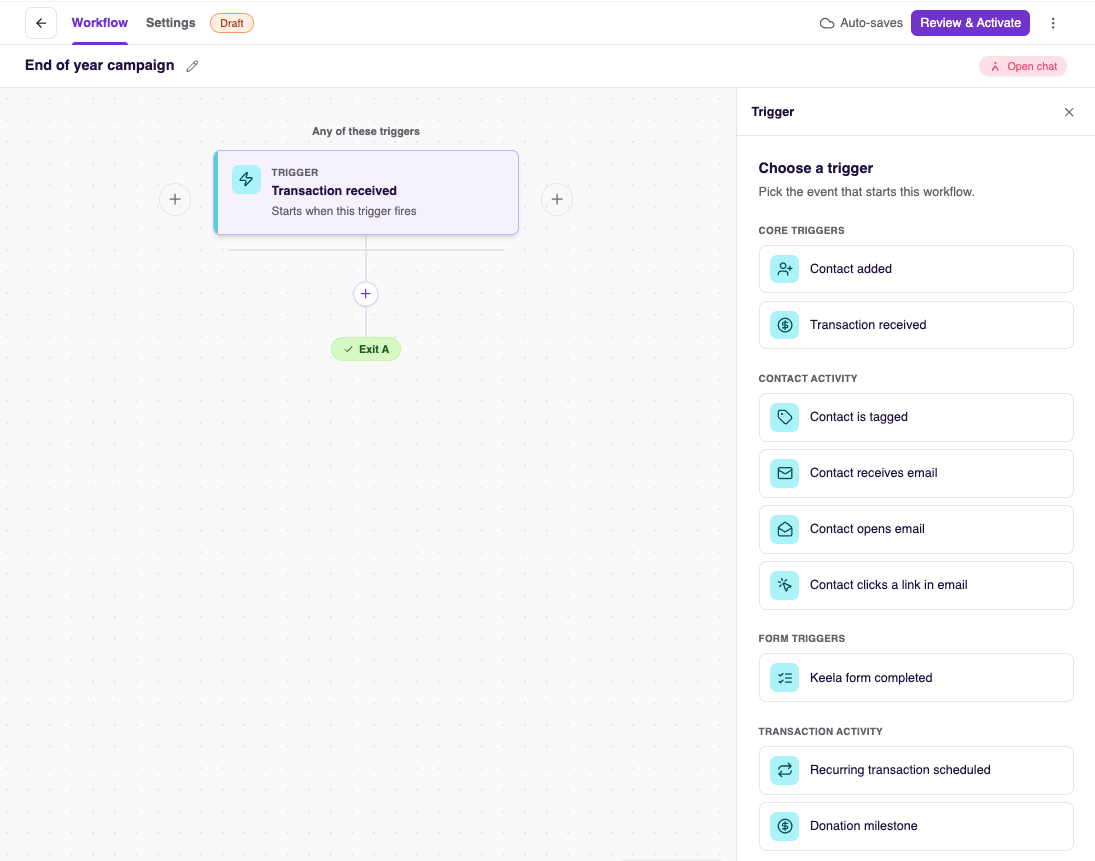This screenshot has width=1095, height=861.
Task: Click the Auto-saves text label
Action: click(x=871, y=23)
